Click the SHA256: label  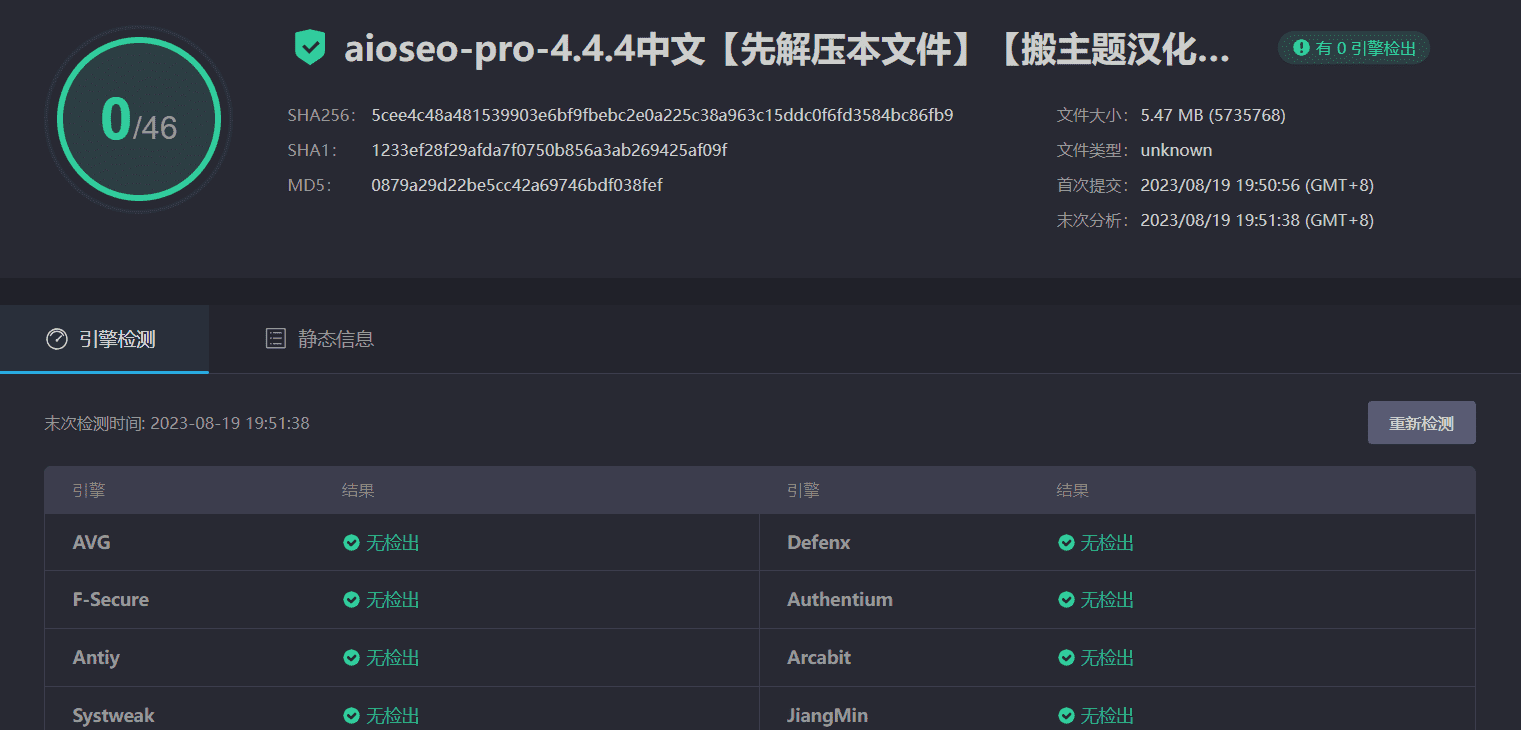322,115
